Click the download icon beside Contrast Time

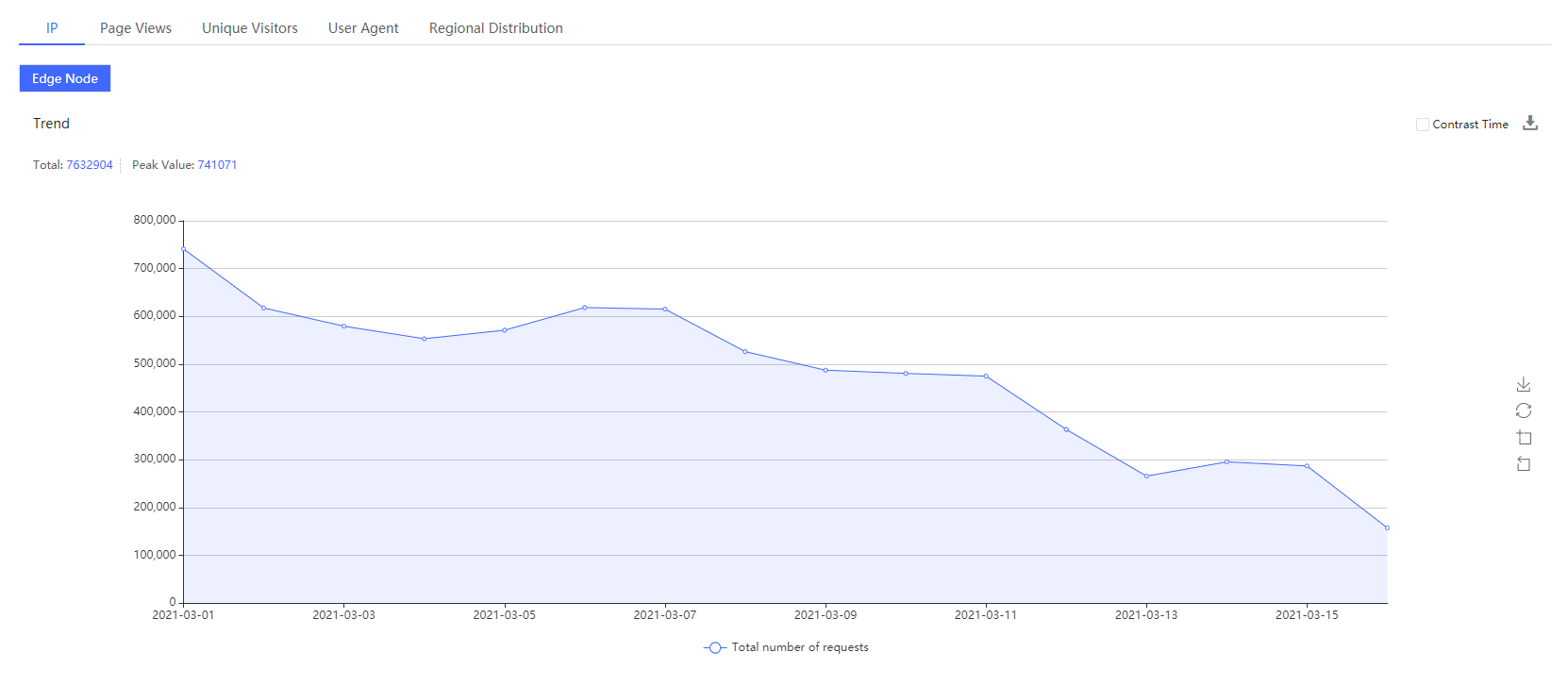tap(1530, 124)
